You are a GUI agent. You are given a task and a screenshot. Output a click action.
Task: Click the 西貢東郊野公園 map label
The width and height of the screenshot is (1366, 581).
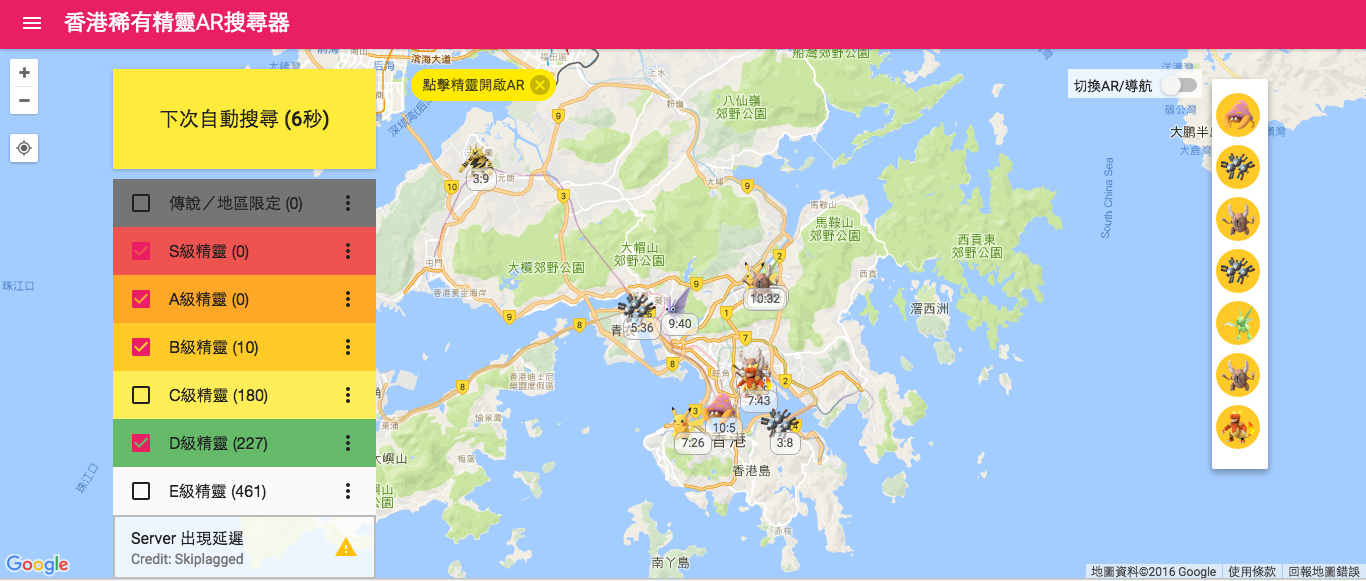tap(978, 246)
